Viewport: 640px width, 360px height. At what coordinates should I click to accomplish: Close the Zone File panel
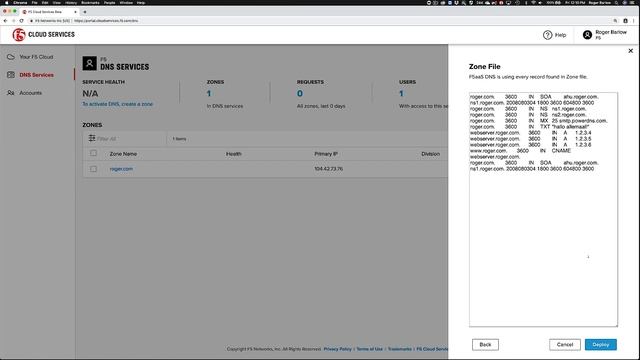click(630, 51)
